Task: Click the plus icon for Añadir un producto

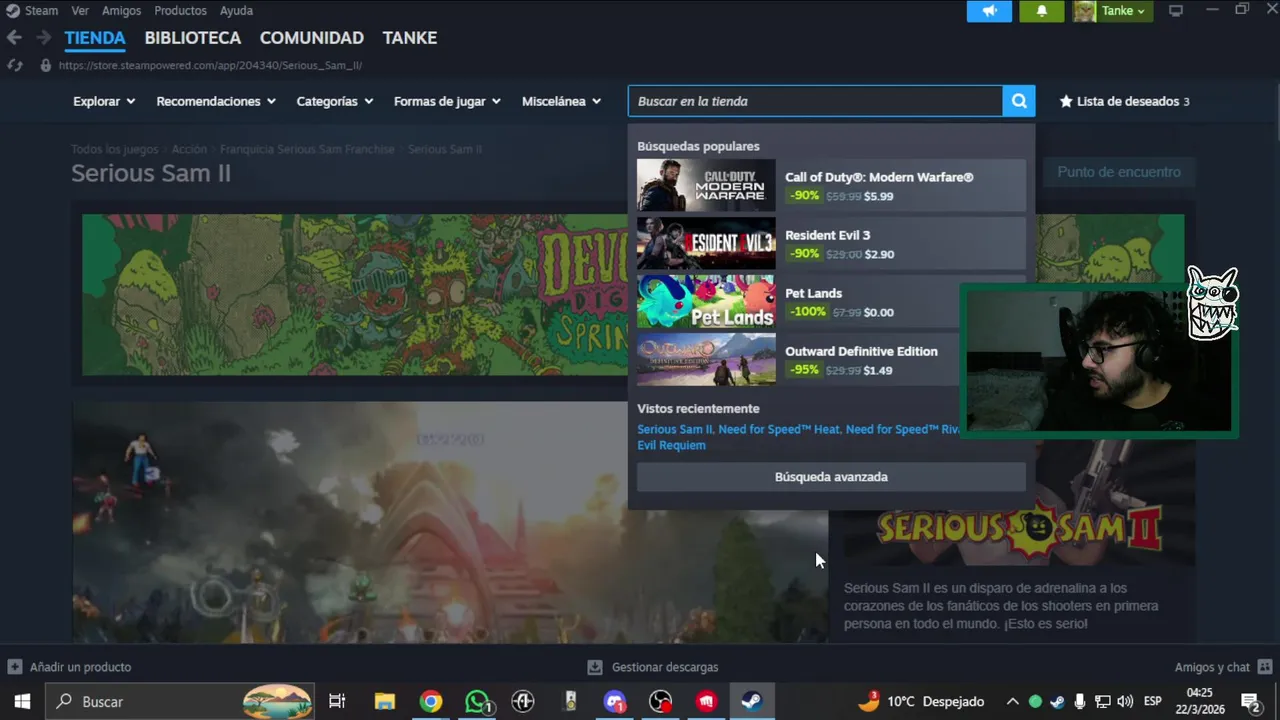Action: click(14, 667)
